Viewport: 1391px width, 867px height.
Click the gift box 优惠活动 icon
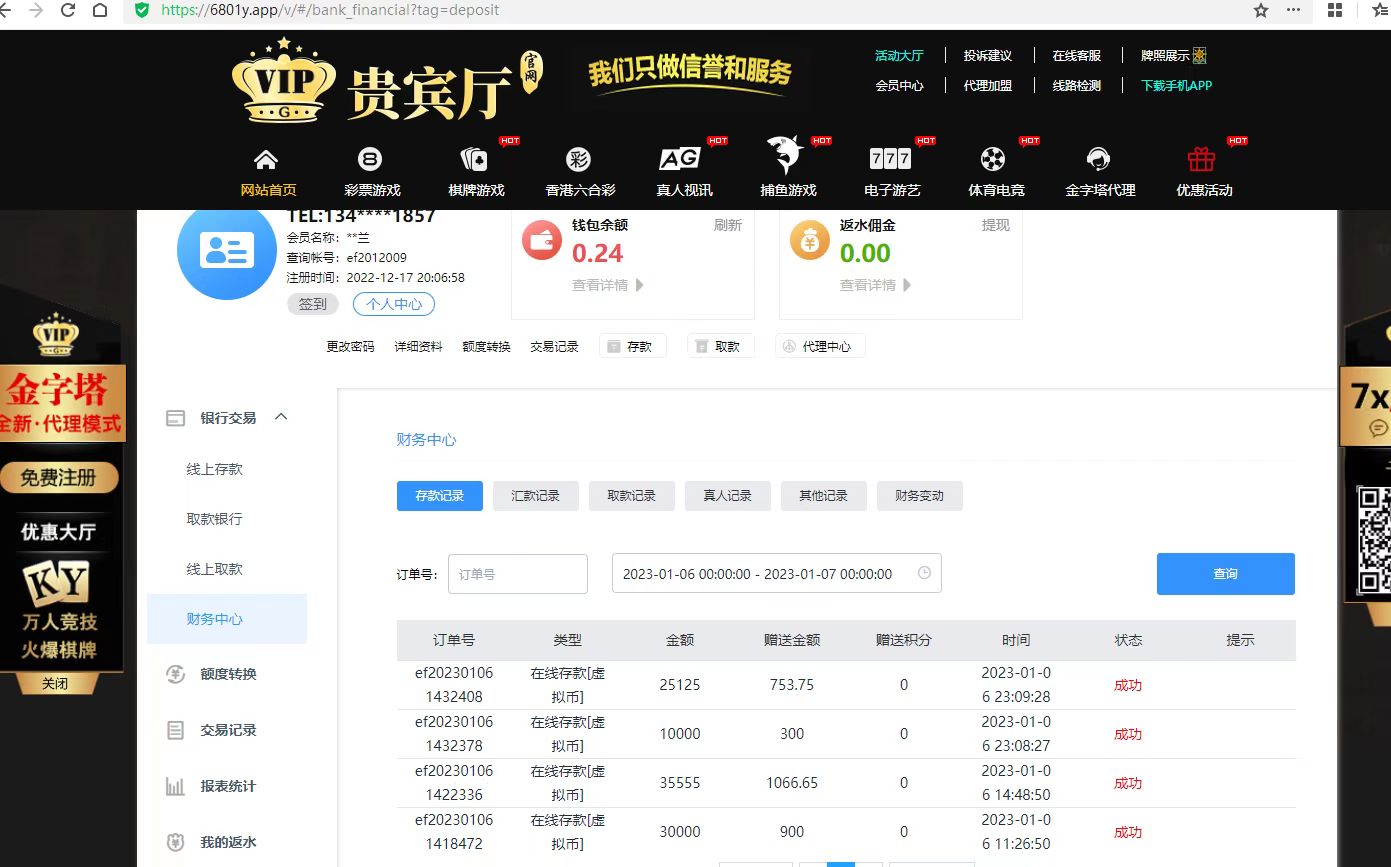coord(1201,160)
